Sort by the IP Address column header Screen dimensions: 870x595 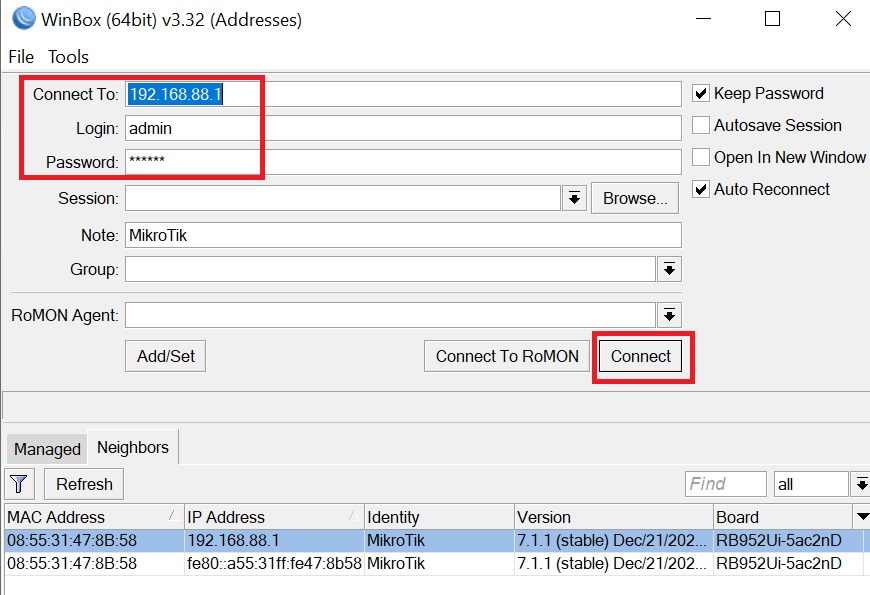click(274, 517)
